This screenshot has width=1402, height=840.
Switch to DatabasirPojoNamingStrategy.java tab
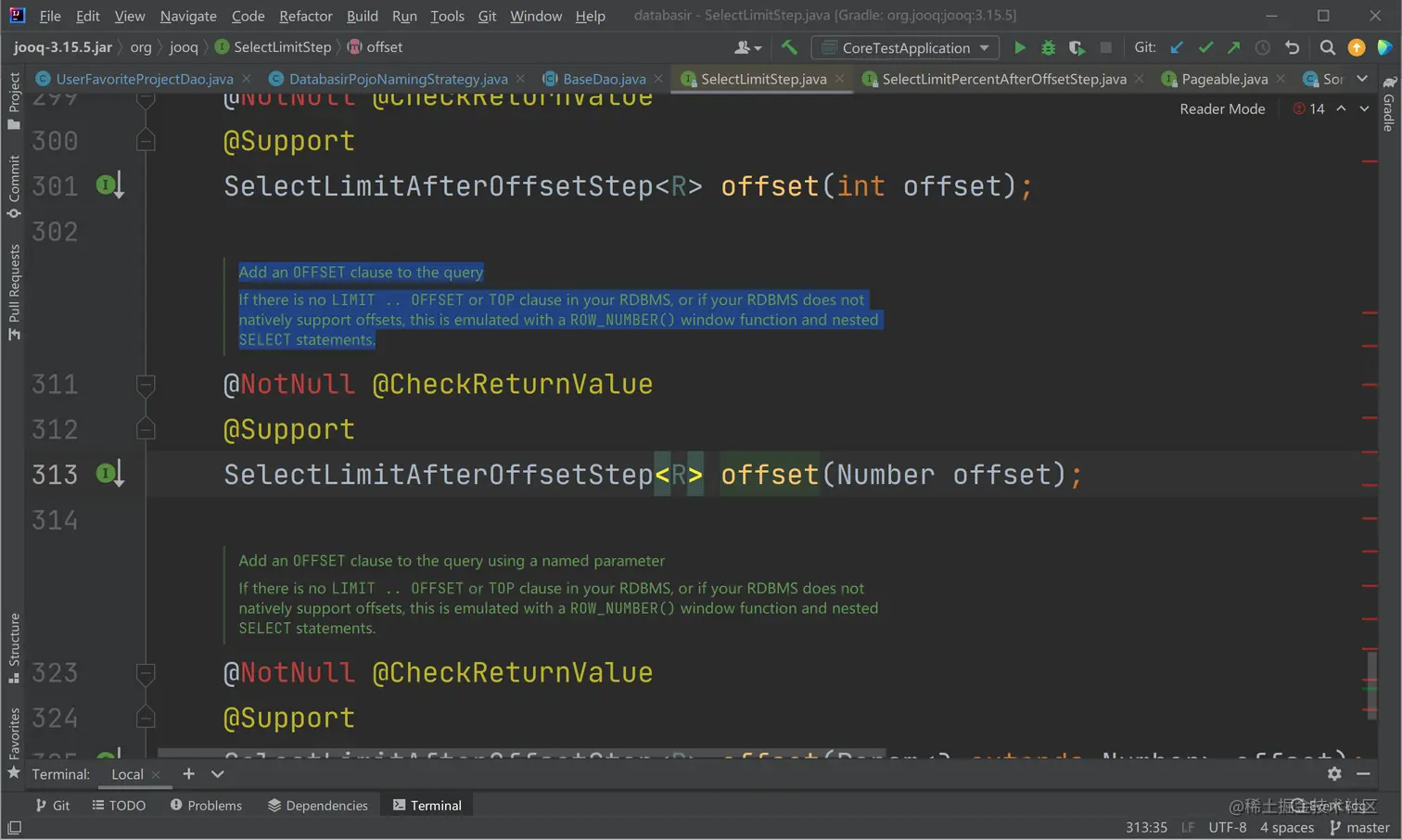coord(398,79)
